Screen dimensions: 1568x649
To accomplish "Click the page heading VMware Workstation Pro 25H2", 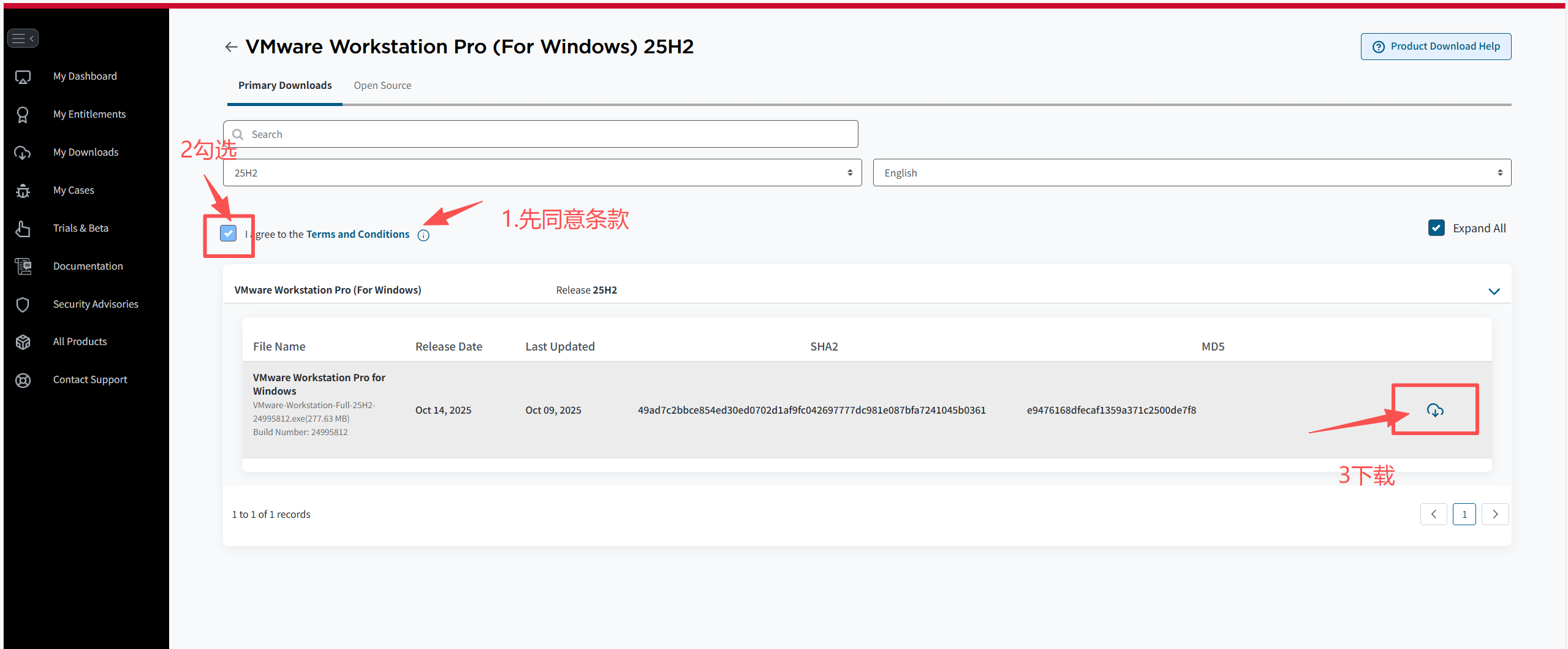I will [469, 47].
